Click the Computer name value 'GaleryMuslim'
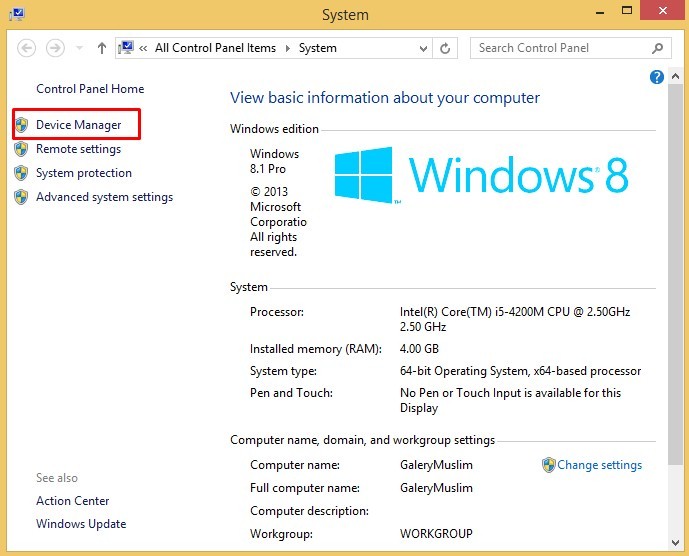689x556 pixels. click(436, 465)
